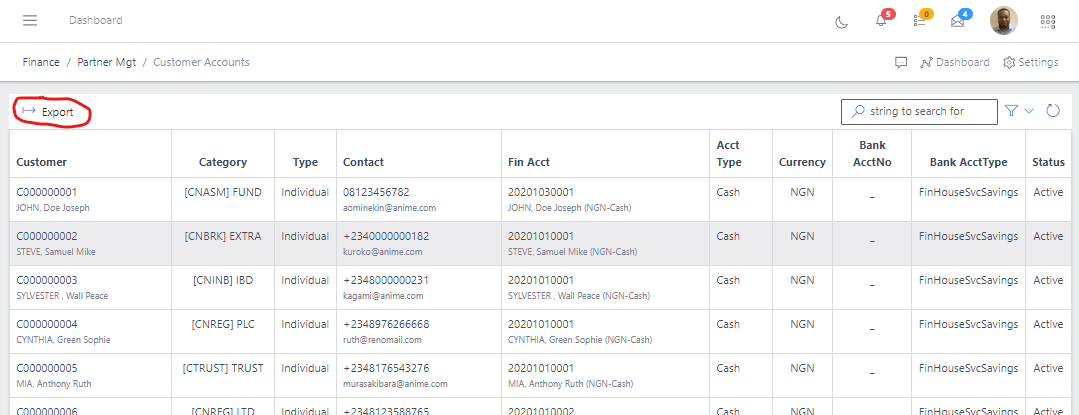The height and width of the screenshot is (415, 1079).
Task: Click MIA, Anthony Ruth (NGN-Cash) text
Action: [x=570, y=384]
